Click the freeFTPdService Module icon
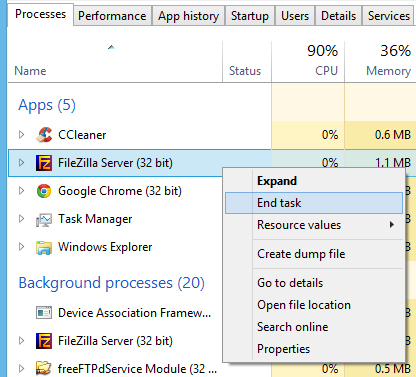 tap(44, 368)
